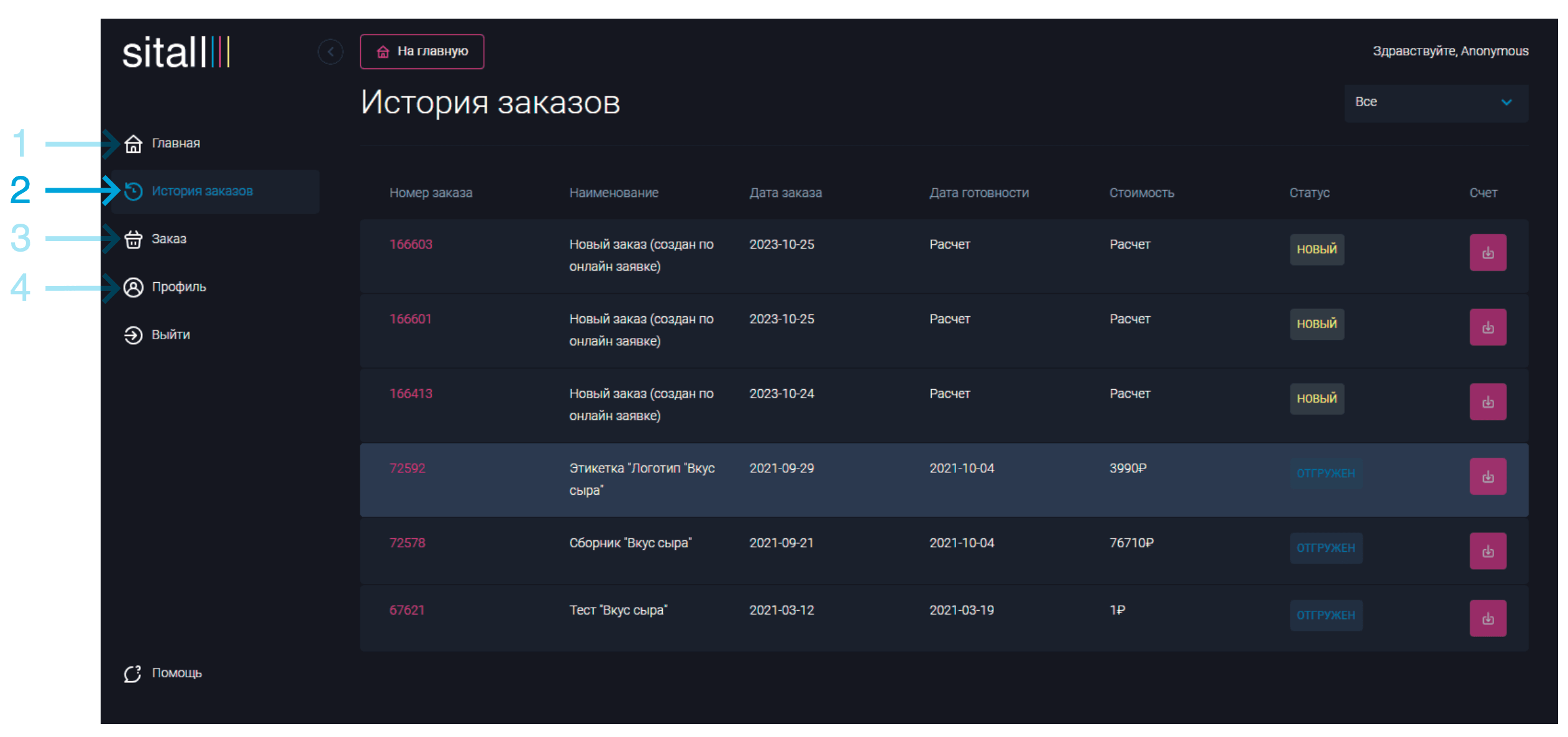
Task: Click ОТГРУЖЕН status badge of order 67621
Action: (1326, 615)
